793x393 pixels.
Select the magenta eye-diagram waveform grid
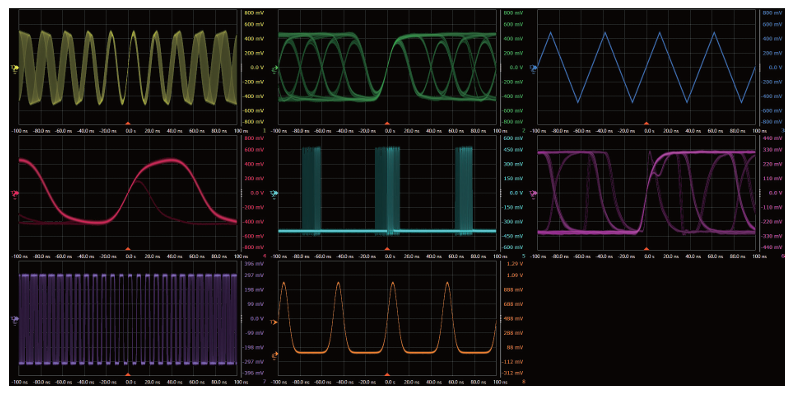coord(646,193)
